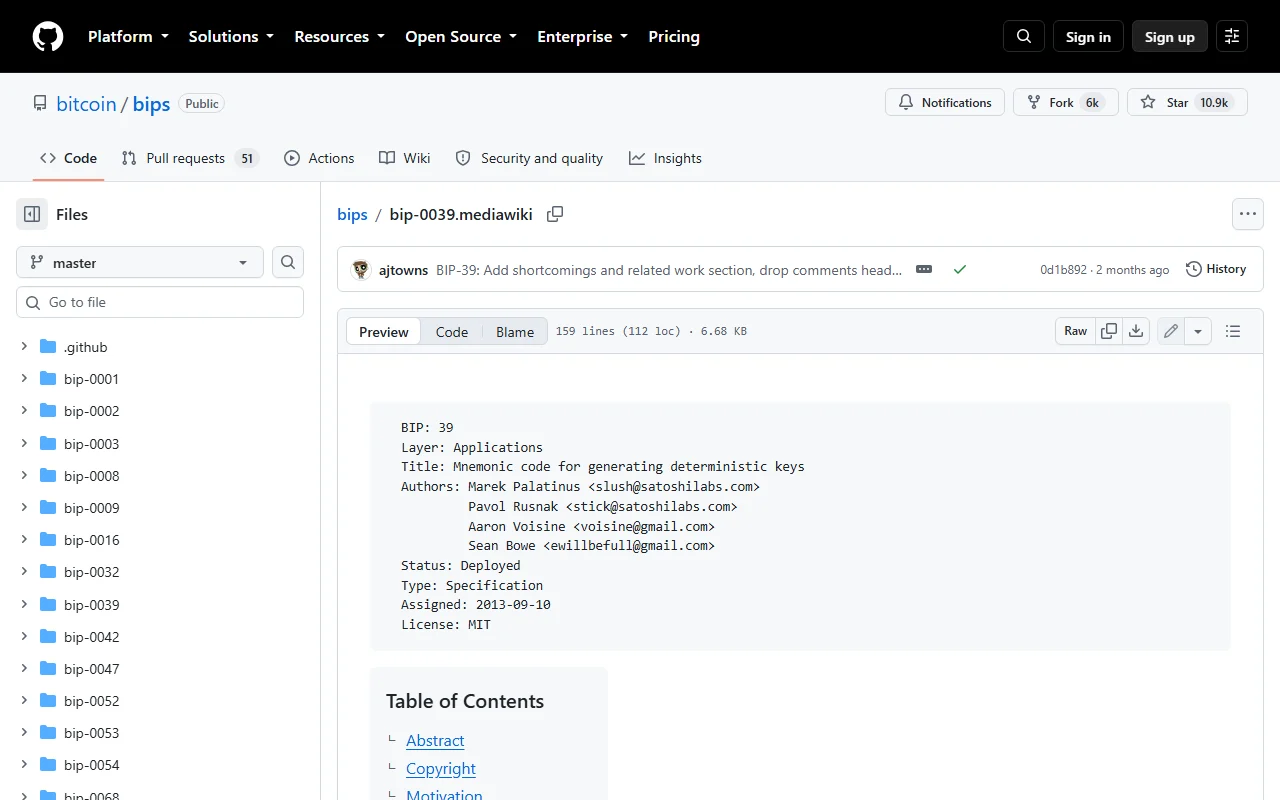Image resolution: width=1280 pixels, height=800 pixels.
Task: View the green checkmark commit status
Action: coord(960,269)
